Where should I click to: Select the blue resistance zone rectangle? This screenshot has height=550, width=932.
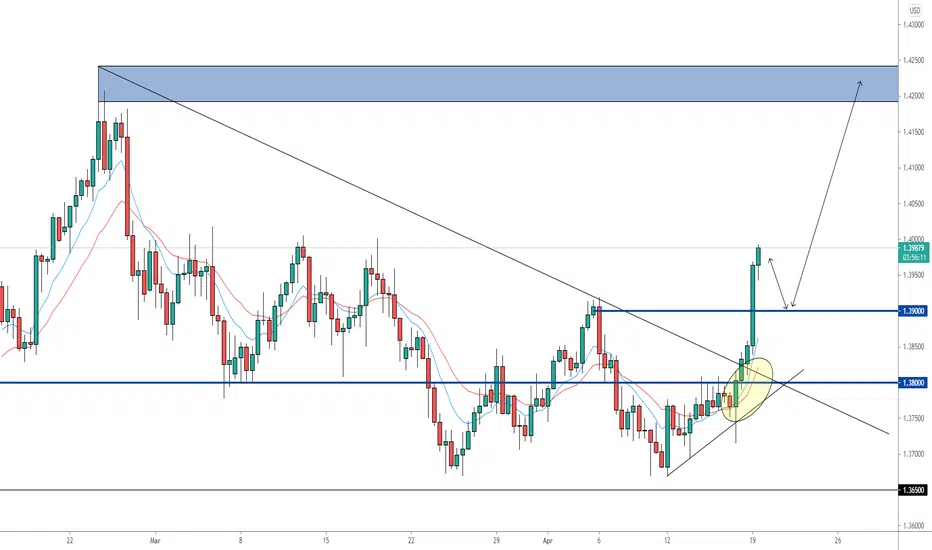[498, 84]
